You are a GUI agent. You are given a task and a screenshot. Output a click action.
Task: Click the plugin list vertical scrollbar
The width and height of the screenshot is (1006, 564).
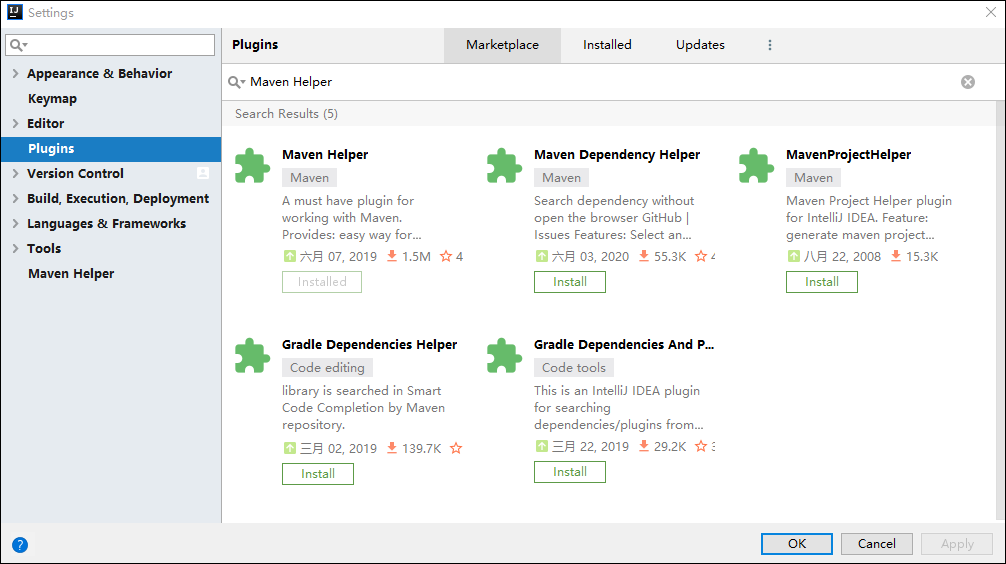(x=1000, y=311)
